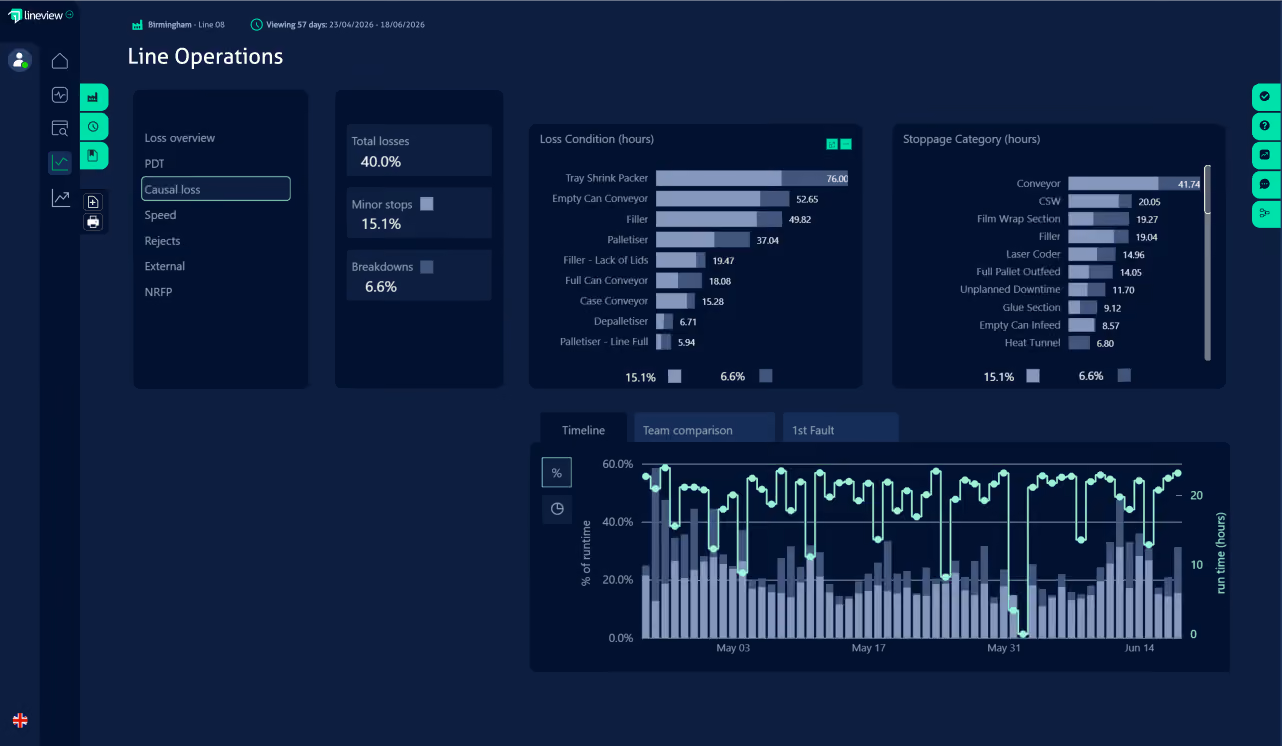
Task: Select NRFP in the loss menu
Action: [x=158, y=292]
